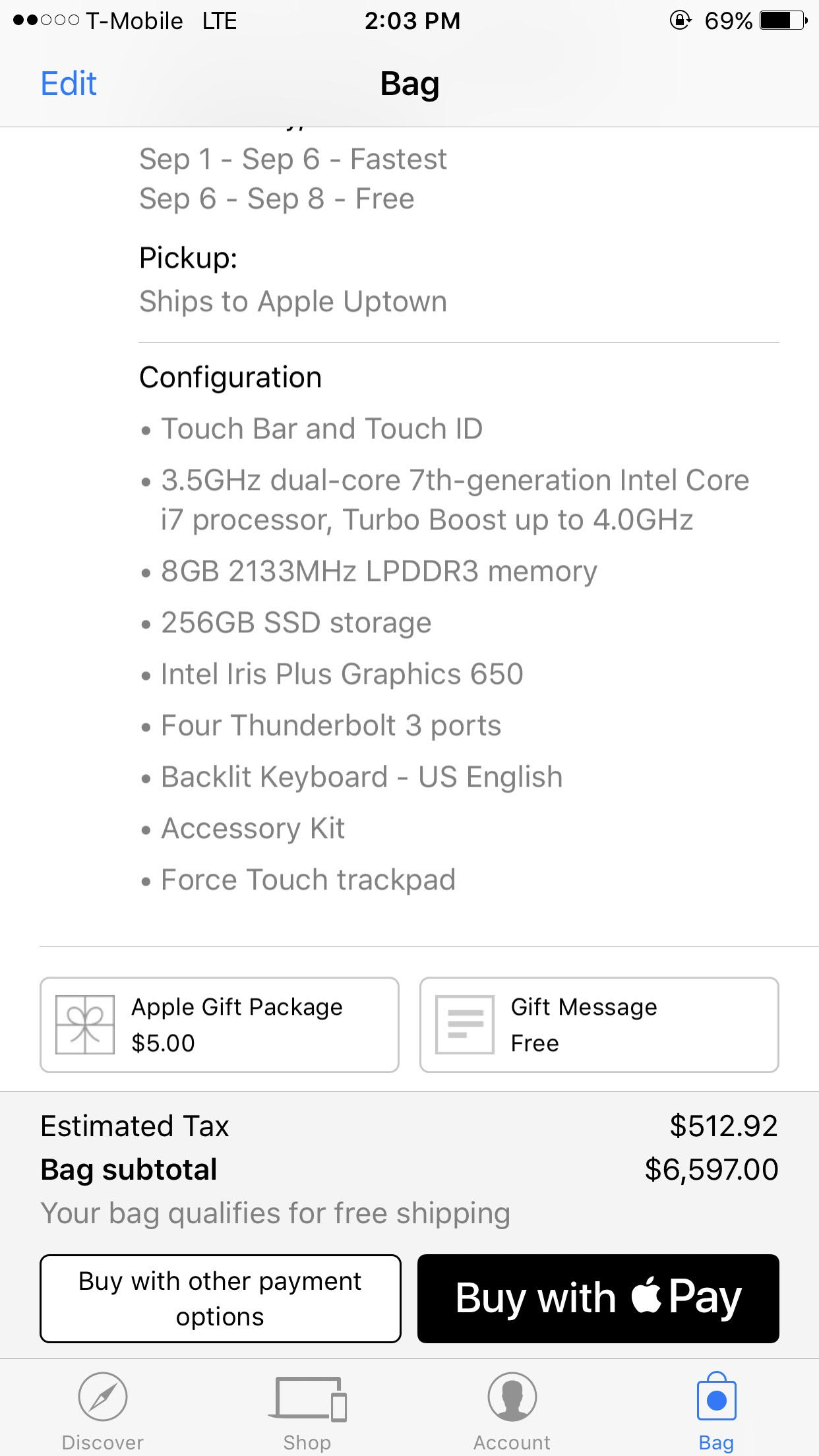Switch to the Discover tab label
Screen dimensions: 819x1456
(102, 1442)
